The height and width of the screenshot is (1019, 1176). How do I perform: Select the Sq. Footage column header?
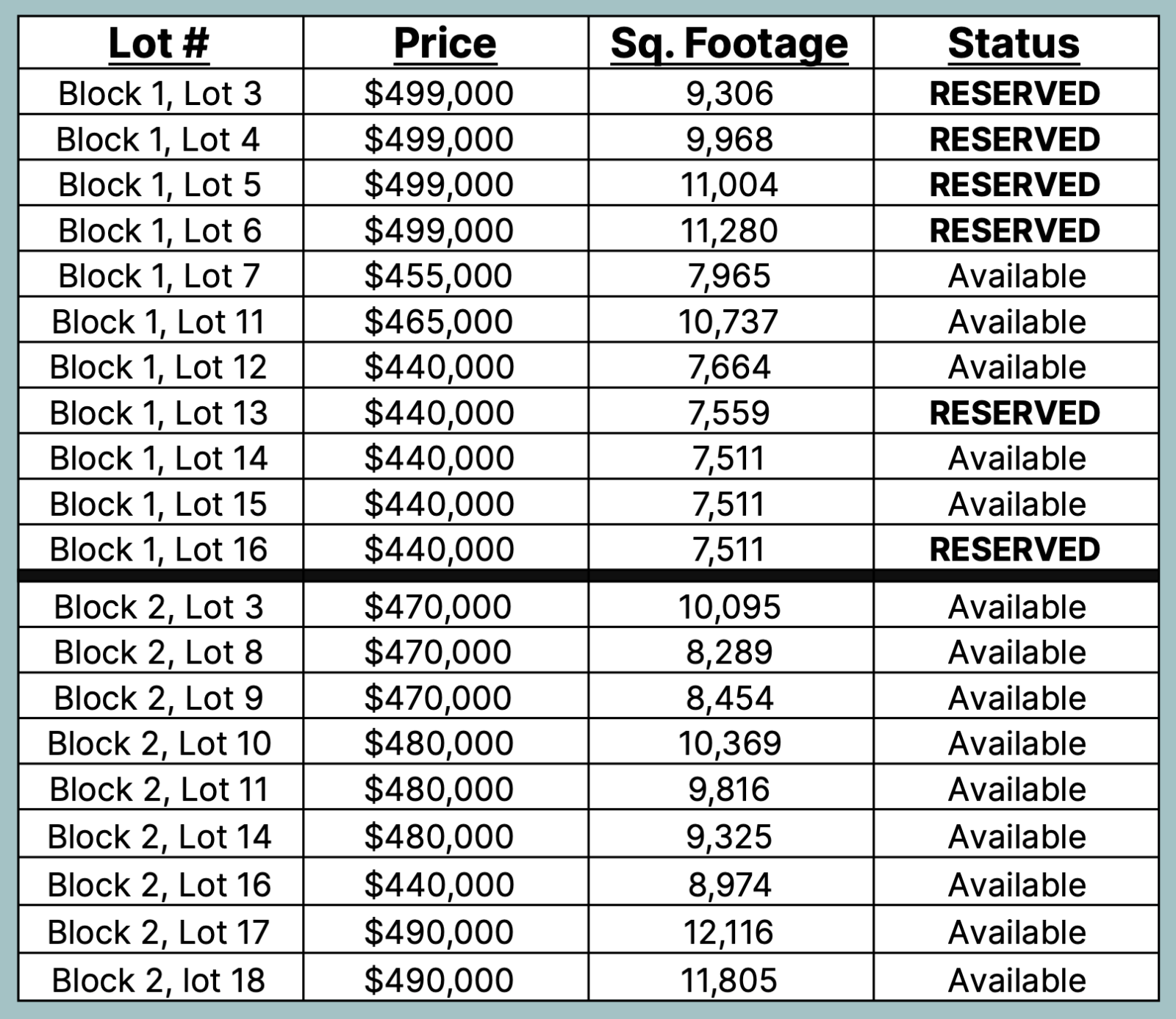coord(729,43)
